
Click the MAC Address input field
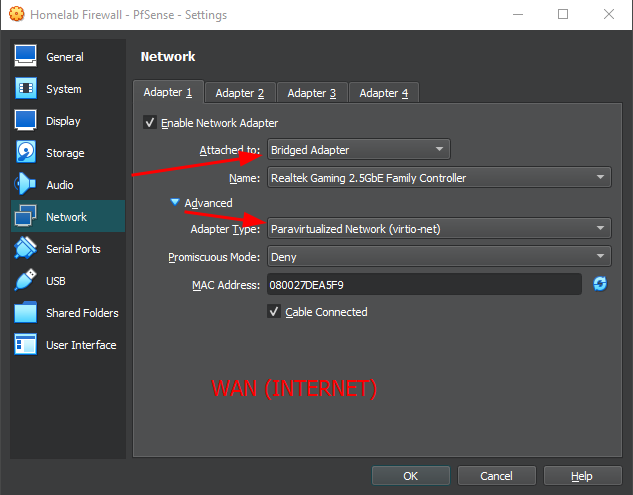pyautogui.click(x=424, y=284)
